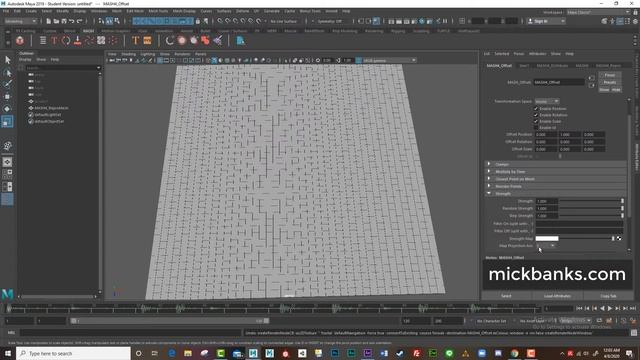Click the Focus button
Viewport: 640px width, 360px height.
point(610,75)
